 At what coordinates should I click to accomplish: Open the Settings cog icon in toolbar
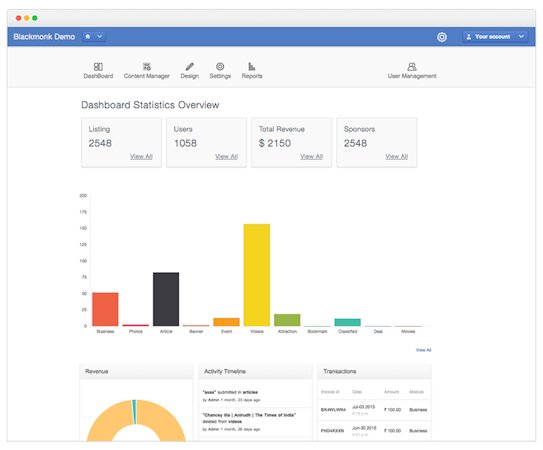click(220, 66)
